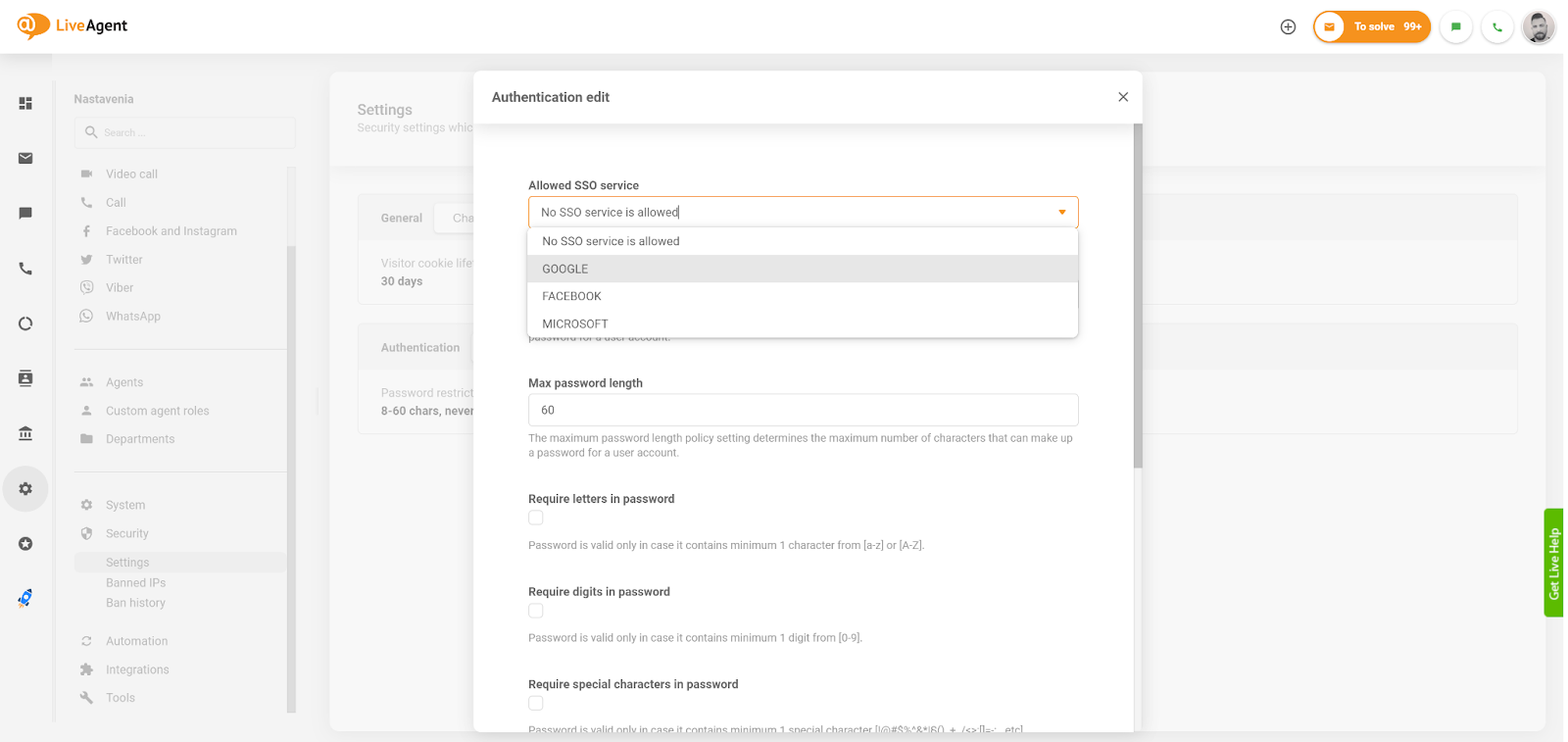The image size is (1568, 742).
Task: Open the dashboard grid icon in left rail
Action: click(x=25, y=103)
